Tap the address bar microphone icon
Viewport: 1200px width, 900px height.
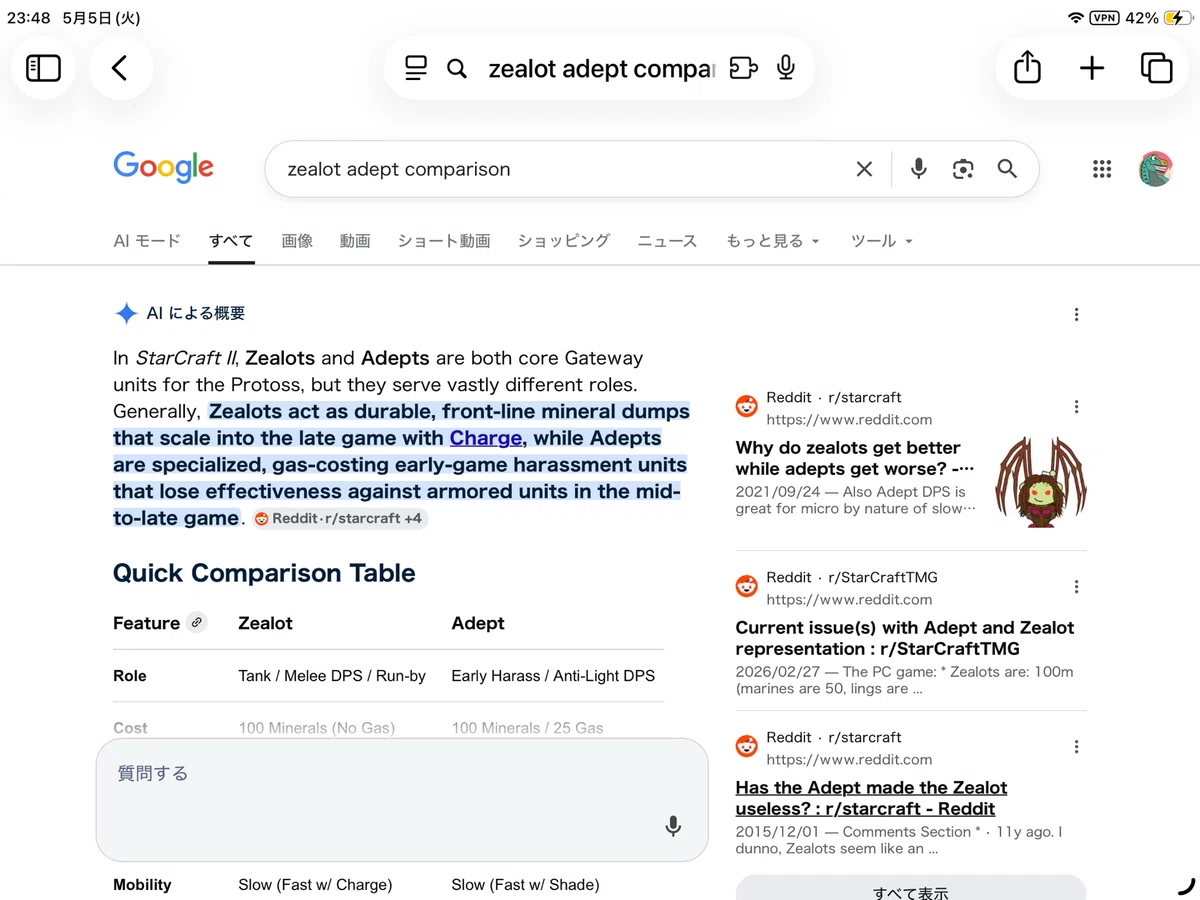coord(786,68)
